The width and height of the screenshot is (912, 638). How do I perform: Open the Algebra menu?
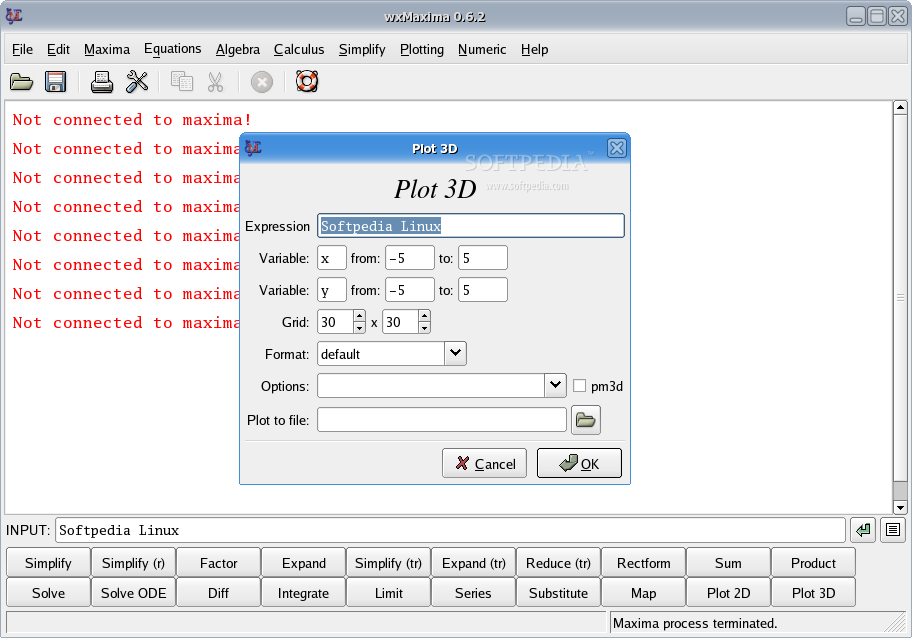pos(238,49)
